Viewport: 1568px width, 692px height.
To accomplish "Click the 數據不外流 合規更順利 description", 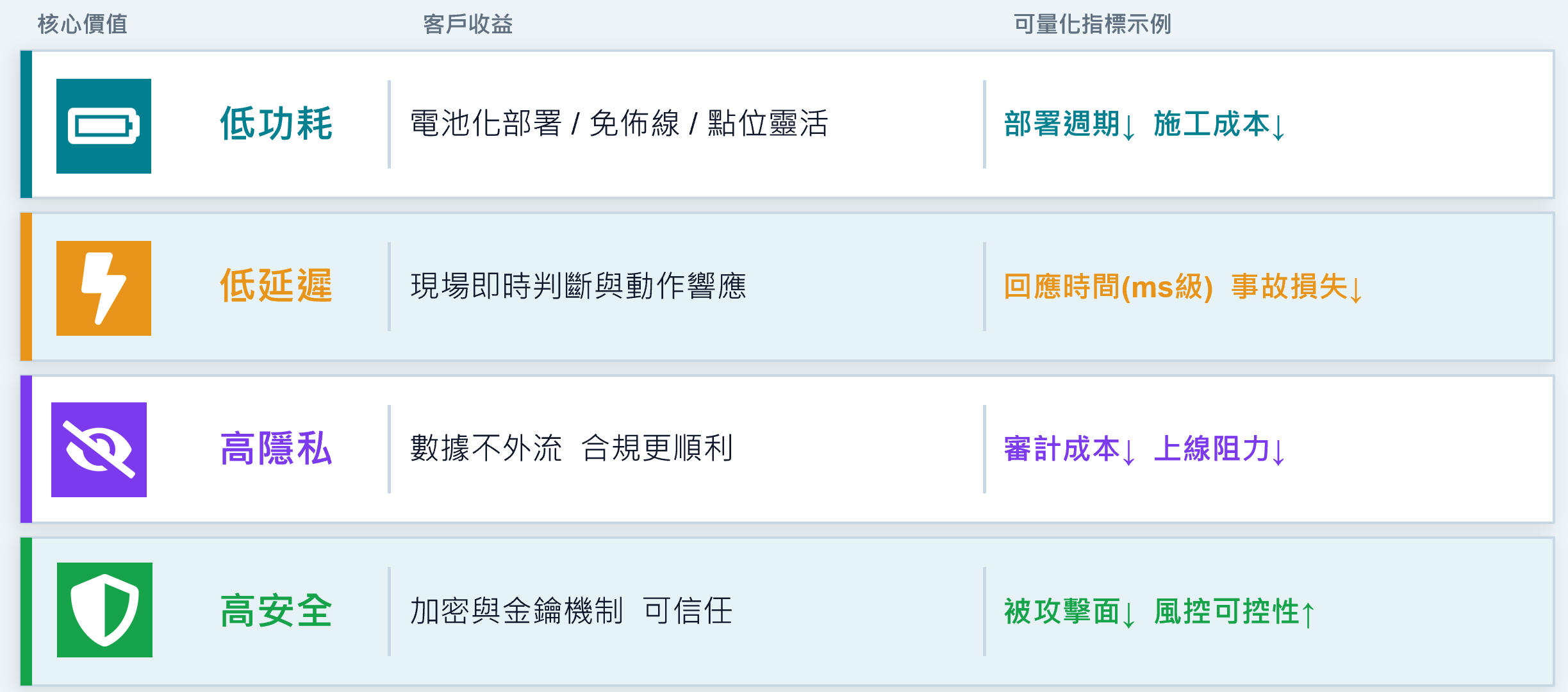I will click(571, 448).
